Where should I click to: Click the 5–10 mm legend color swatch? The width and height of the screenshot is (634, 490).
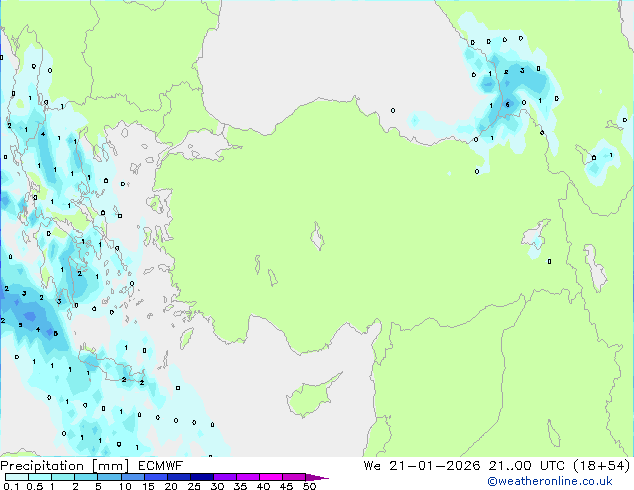point(110,477)
